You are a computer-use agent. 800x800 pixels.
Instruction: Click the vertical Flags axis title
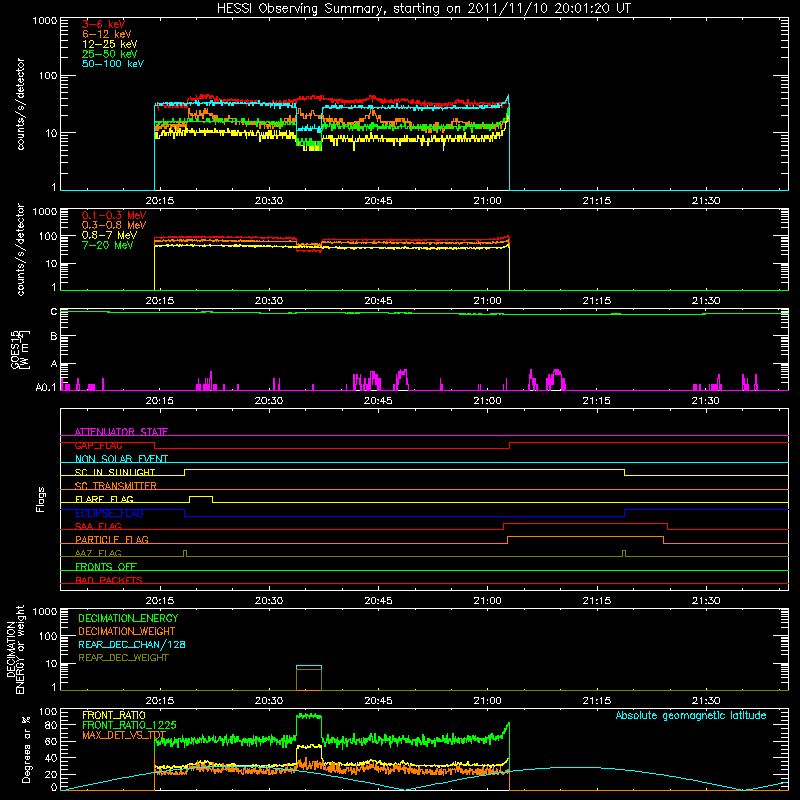[x=41, y=499]
